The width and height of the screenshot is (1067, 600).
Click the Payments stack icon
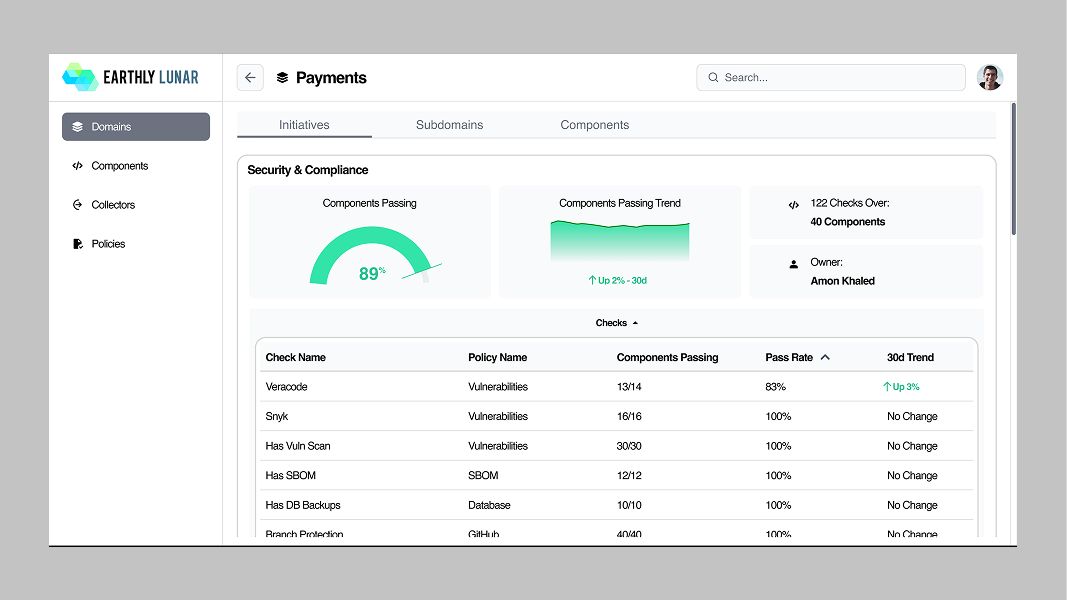pos(282,78)
